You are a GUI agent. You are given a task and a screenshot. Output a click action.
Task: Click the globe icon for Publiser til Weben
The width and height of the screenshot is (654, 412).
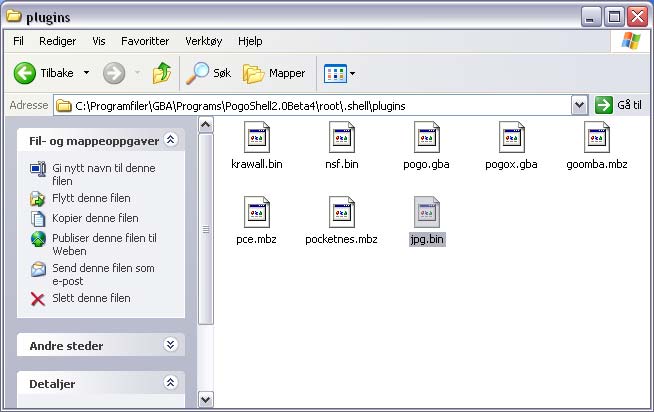point(38,239)
